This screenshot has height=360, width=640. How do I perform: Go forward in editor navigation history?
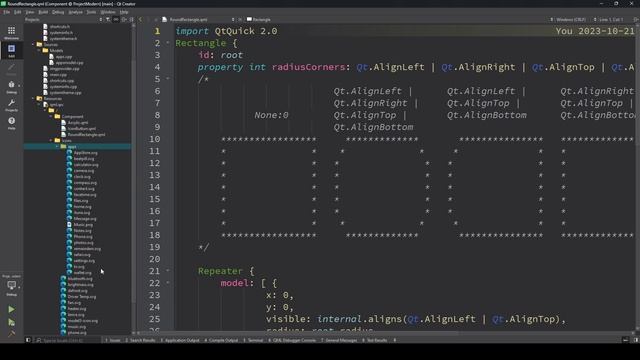[149, 19]
